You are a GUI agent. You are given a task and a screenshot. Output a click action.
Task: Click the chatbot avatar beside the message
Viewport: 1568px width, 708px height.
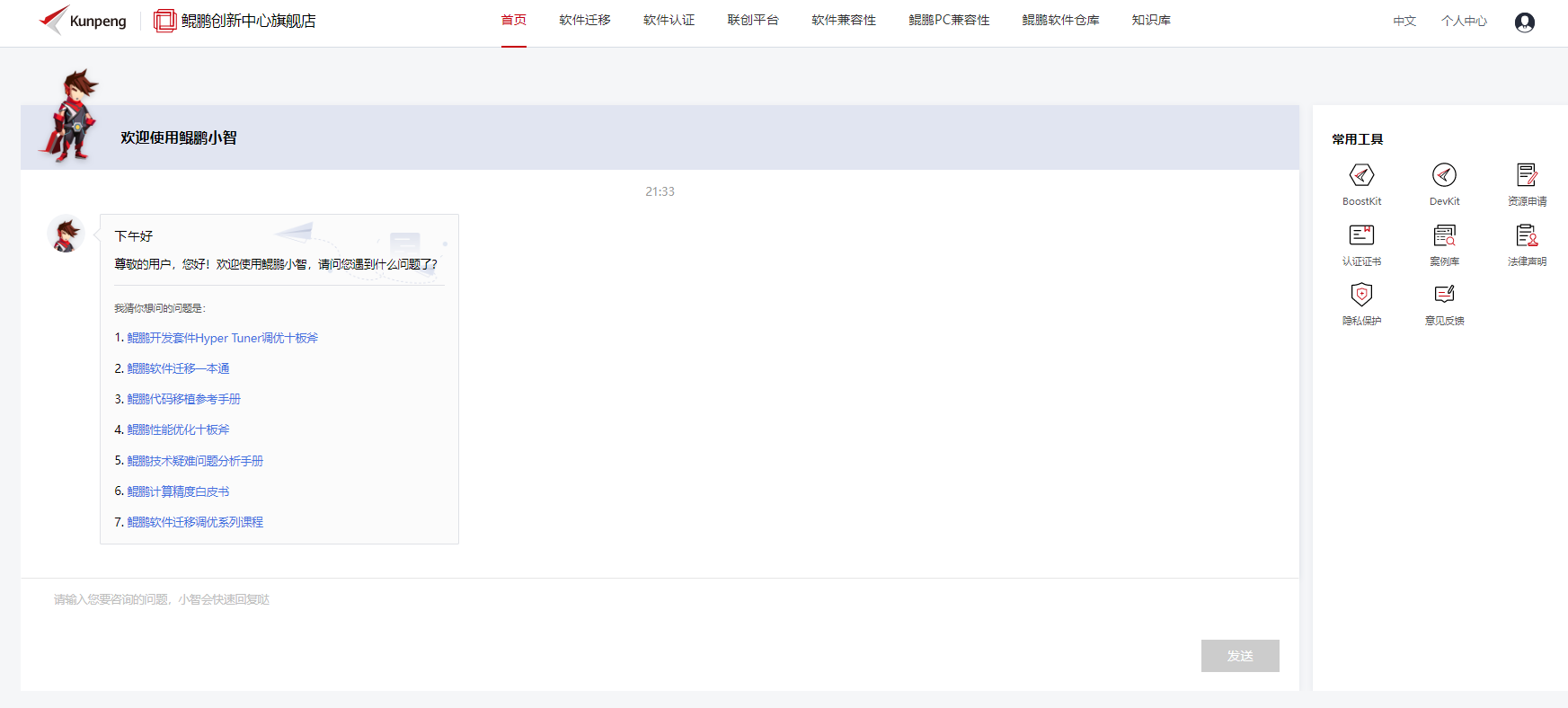66,234
